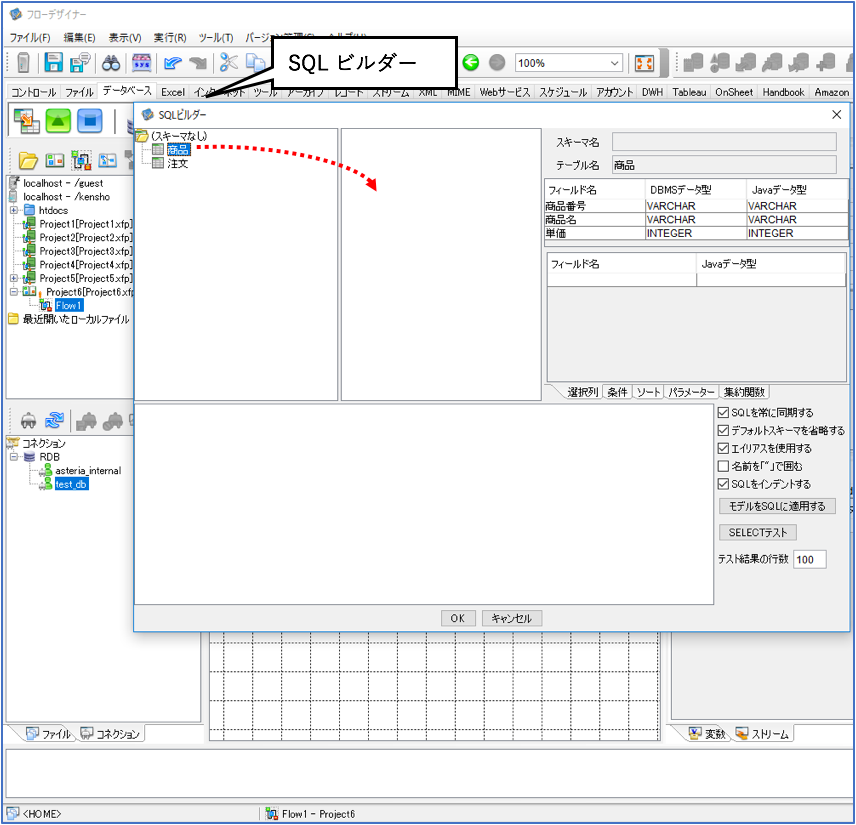Viewport: 856px width, 825px height.
Task: Click the green back arrow icon
Action: point(471,63)
